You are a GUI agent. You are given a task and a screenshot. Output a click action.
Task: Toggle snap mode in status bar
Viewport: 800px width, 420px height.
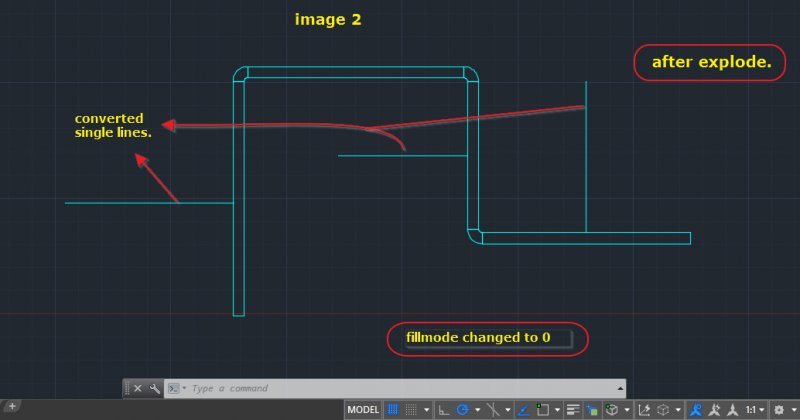coord(411,410)
